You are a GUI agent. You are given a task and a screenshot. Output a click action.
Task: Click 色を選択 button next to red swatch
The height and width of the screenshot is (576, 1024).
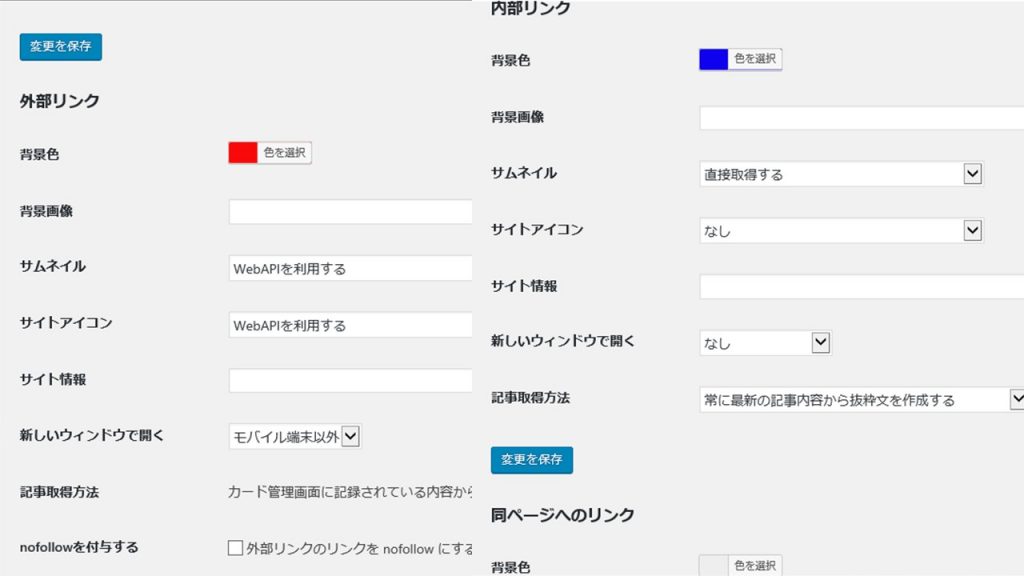[285, 153]
